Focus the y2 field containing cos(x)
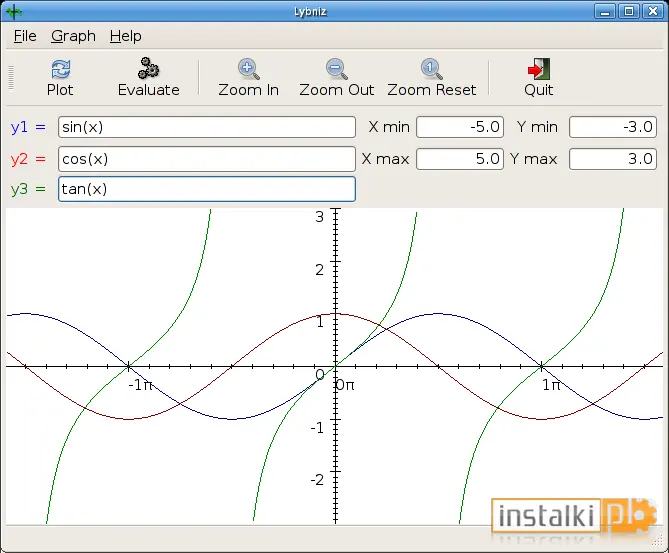Image resolution: width=669 pixels, height=553 pixels. point(207,159)
